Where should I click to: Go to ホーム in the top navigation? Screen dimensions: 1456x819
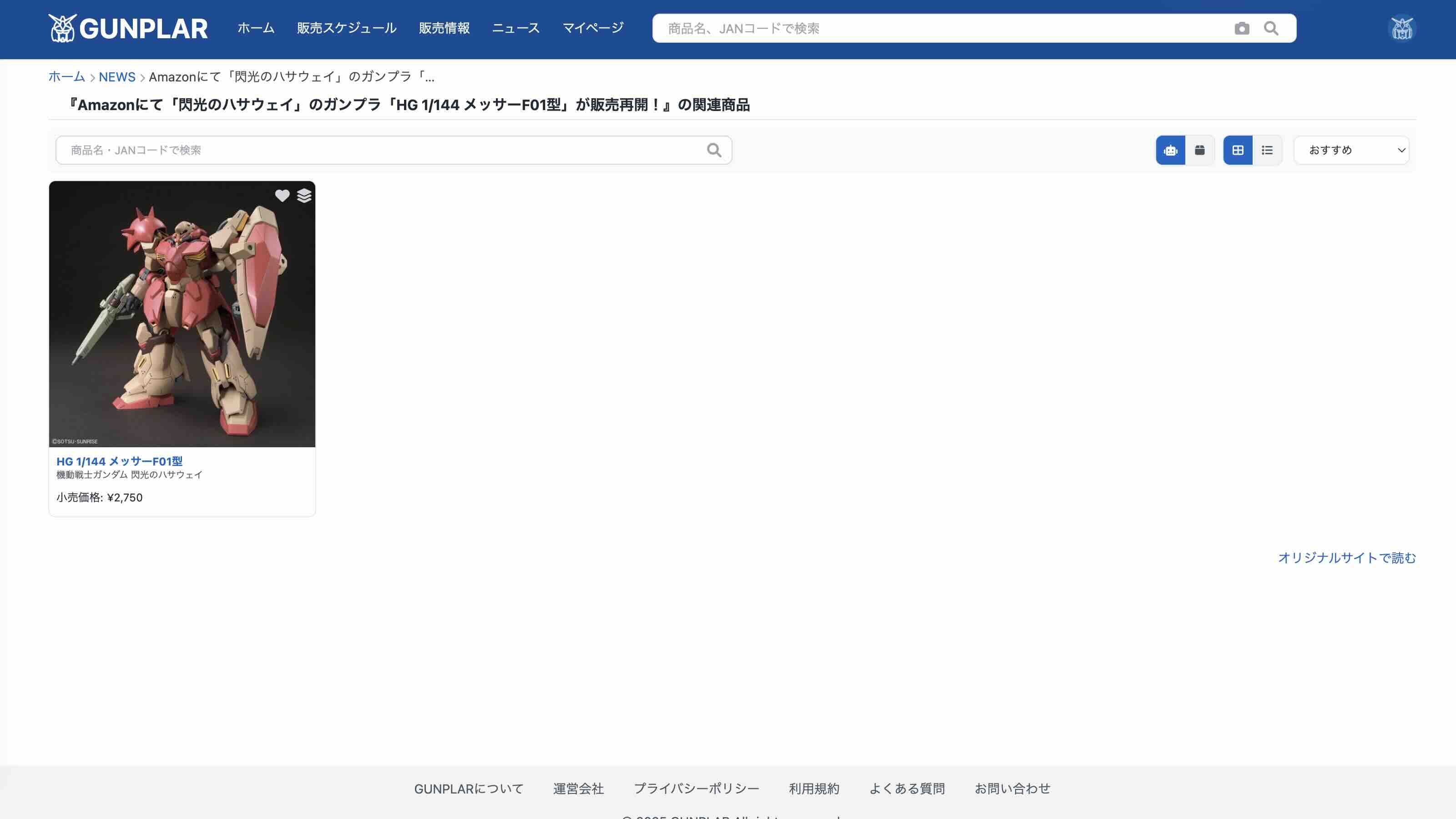coord(256,28)
